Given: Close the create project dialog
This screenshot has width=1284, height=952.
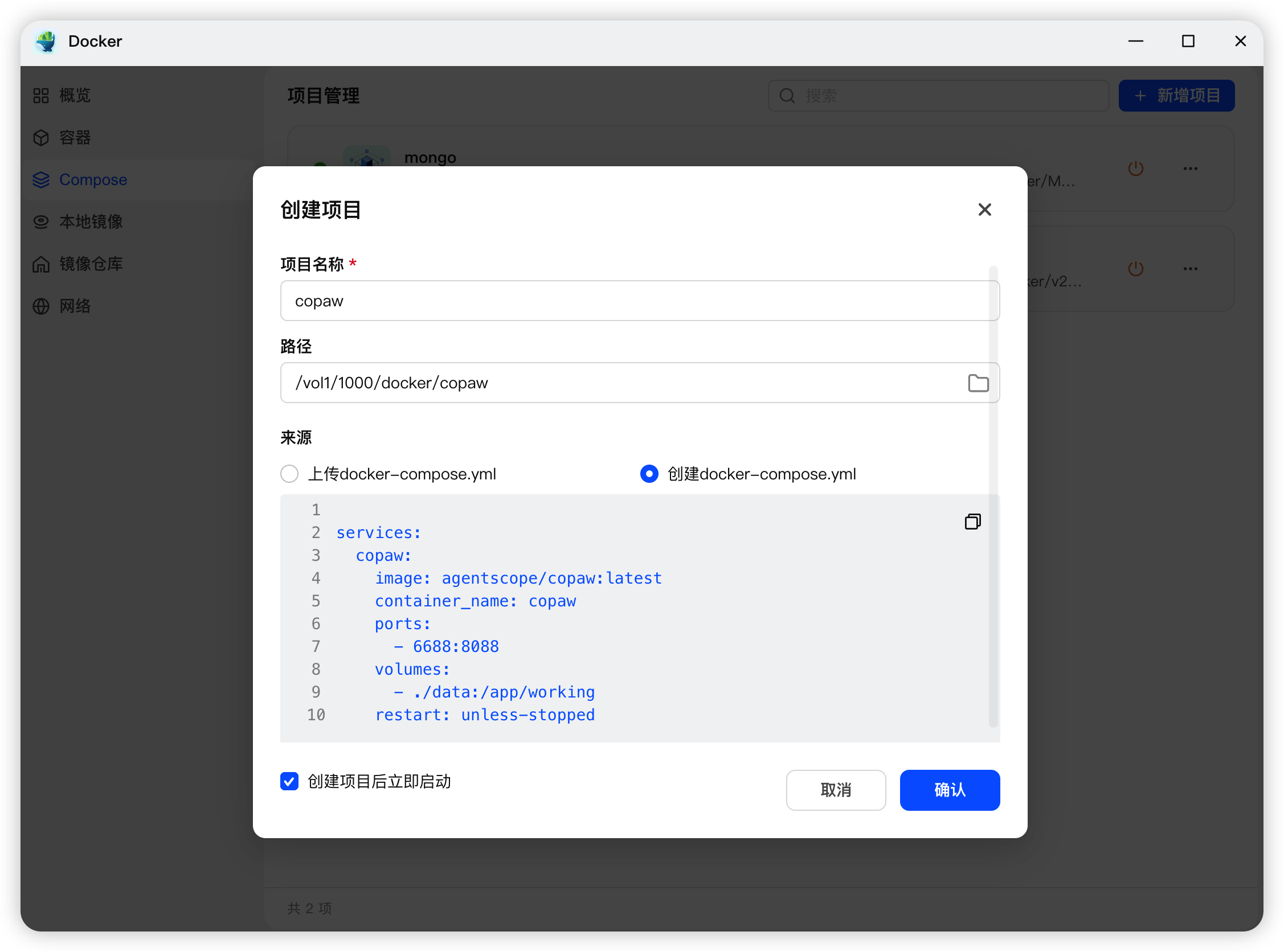Looking at the screenshot, I should click(x=984, y=210).
